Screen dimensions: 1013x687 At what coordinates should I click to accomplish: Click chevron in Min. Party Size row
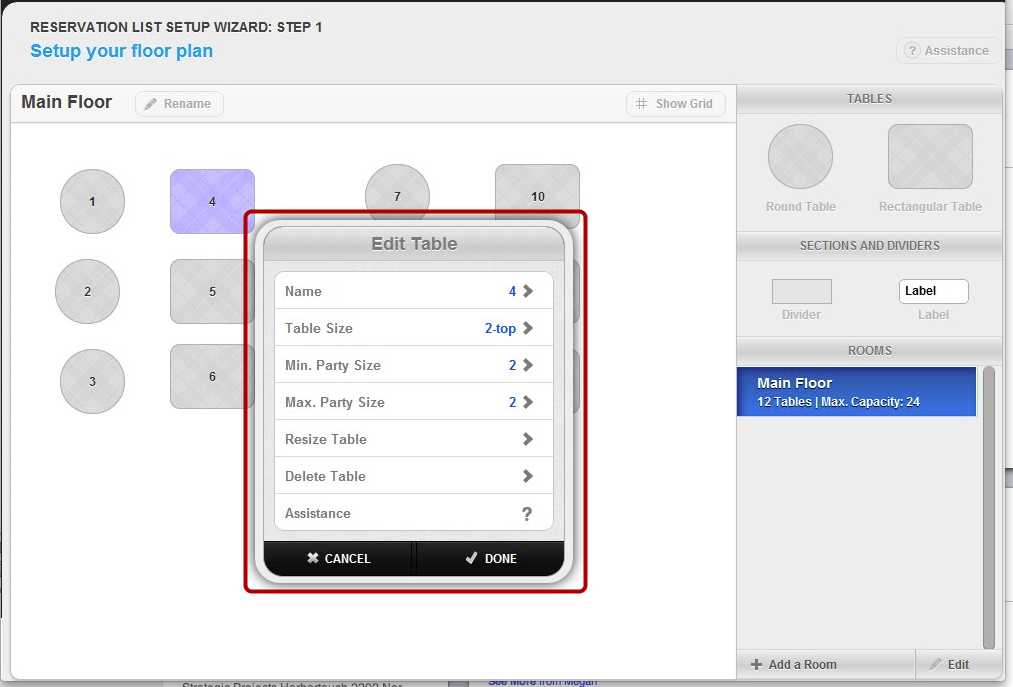[x=528, y=365]
